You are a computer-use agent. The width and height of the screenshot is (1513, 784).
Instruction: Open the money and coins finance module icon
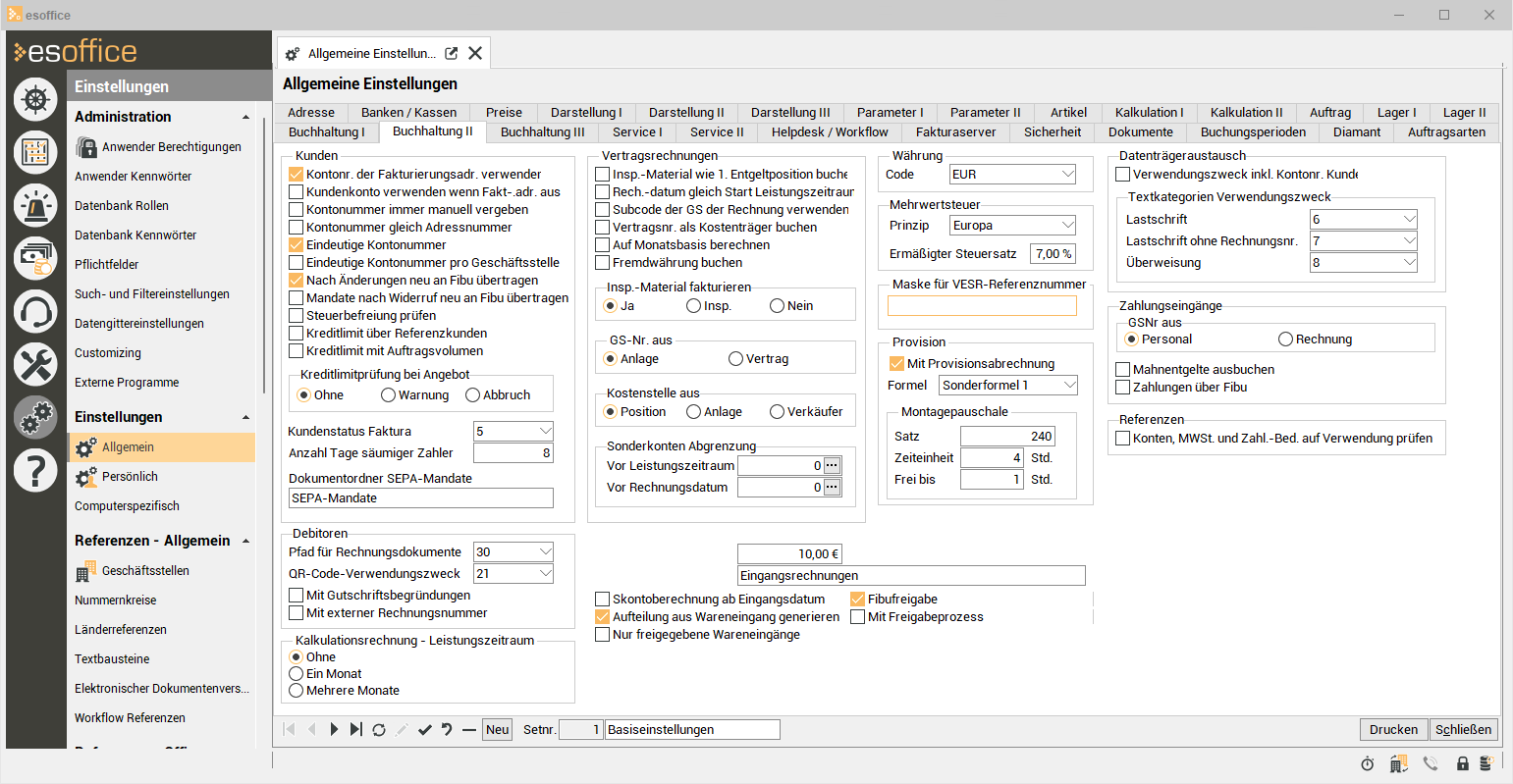(35, 258)
